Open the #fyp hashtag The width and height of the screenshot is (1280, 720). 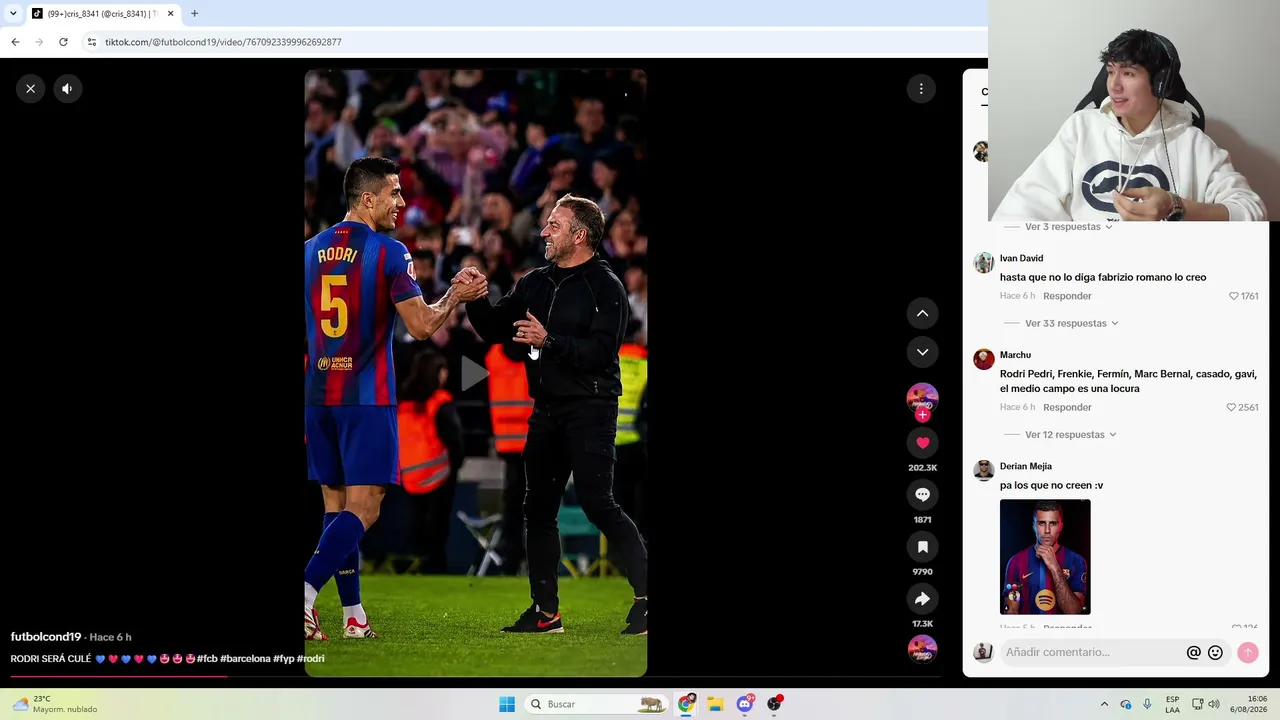[x=284, y=659]
